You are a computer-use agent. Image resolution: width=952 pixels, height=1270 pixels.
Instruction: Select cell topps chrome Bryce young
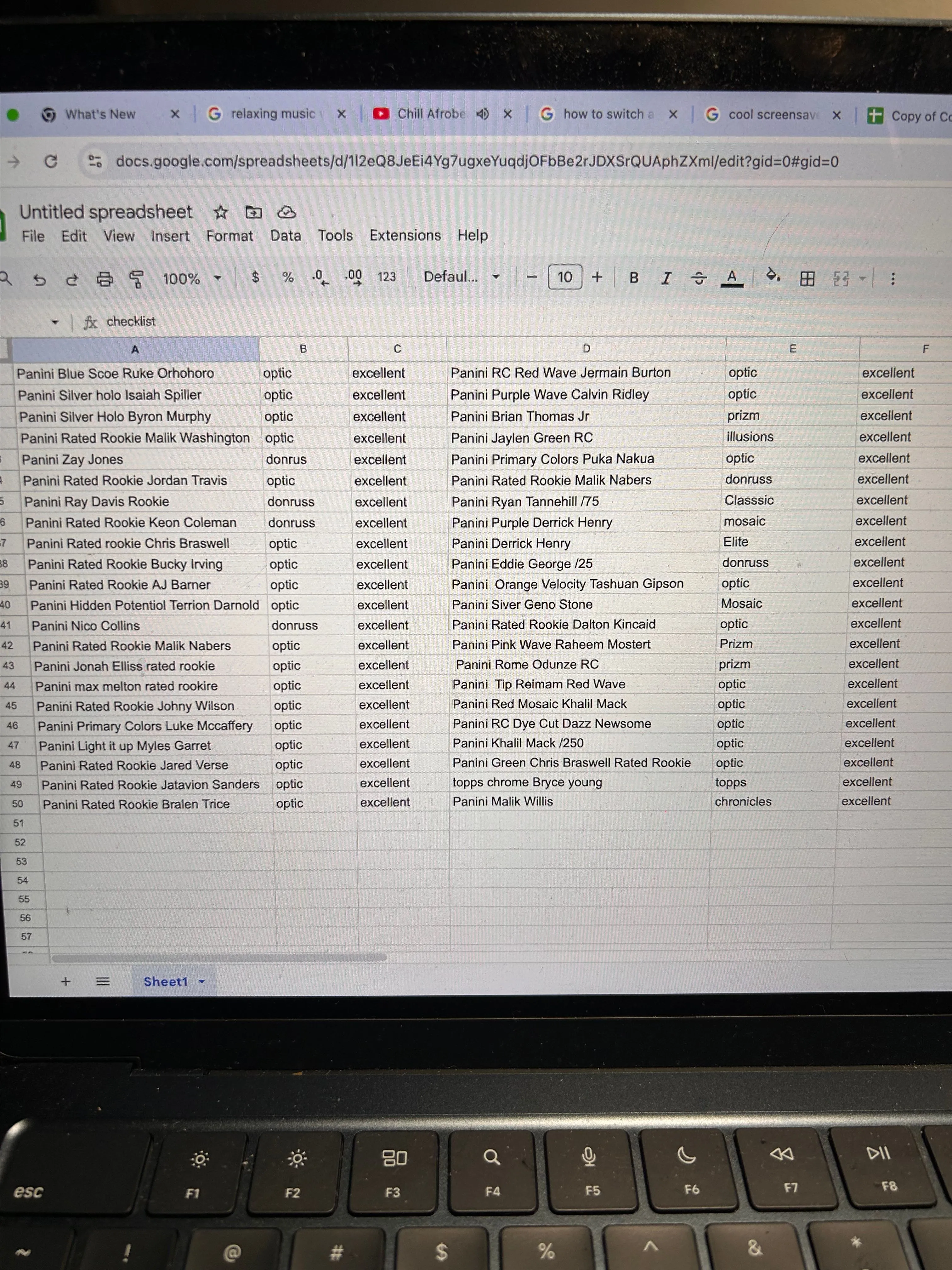click(580, 782)
